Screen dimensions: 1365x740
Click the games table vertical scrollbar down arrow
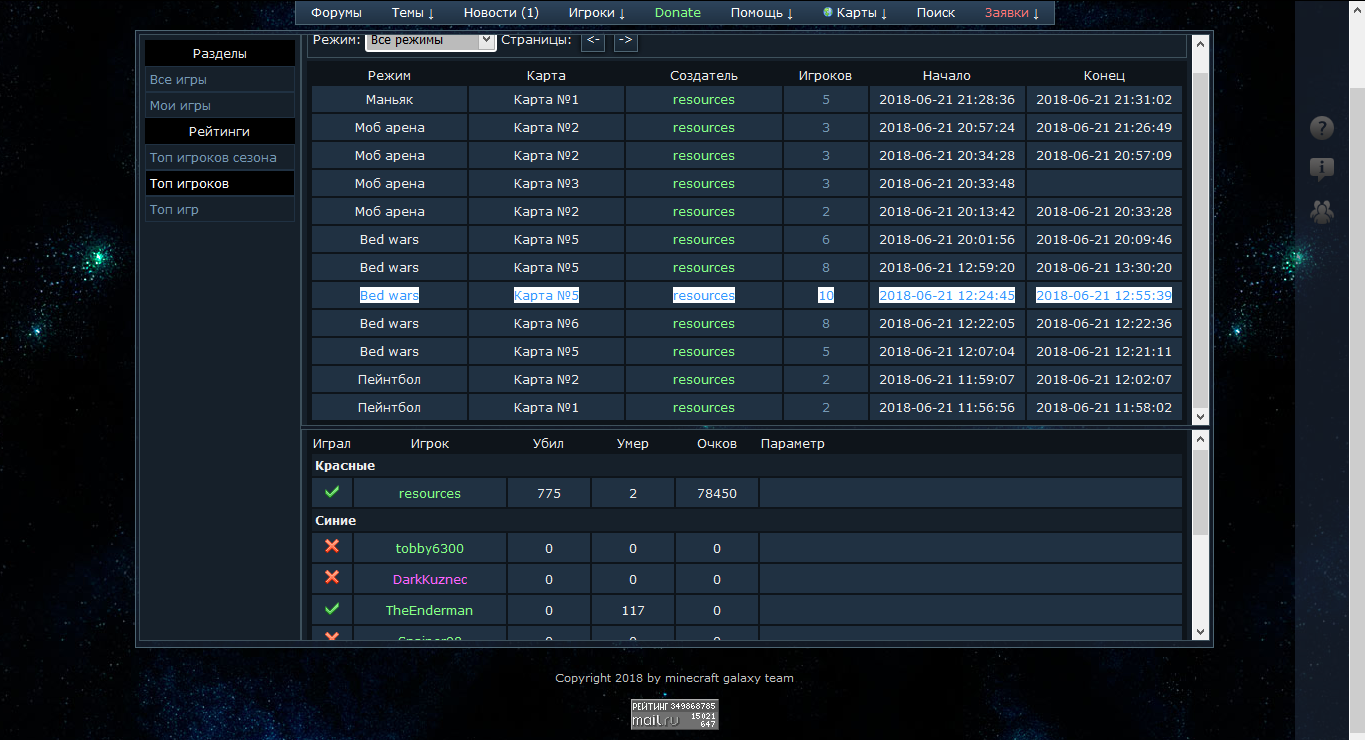(x=1200, y=416)
